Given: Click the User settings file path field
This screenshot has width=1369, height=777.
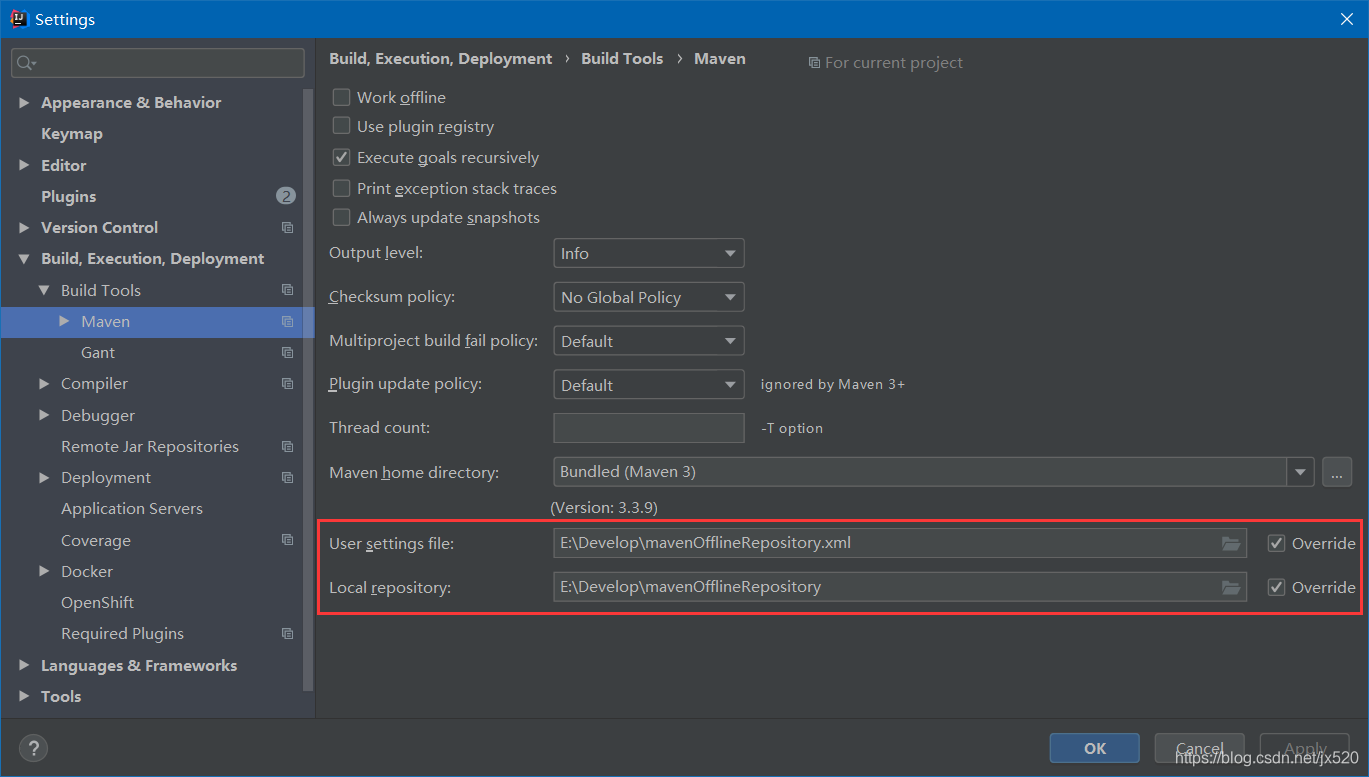Looking at the screenshot, I should pyautogui.click(x=899, y=543).
